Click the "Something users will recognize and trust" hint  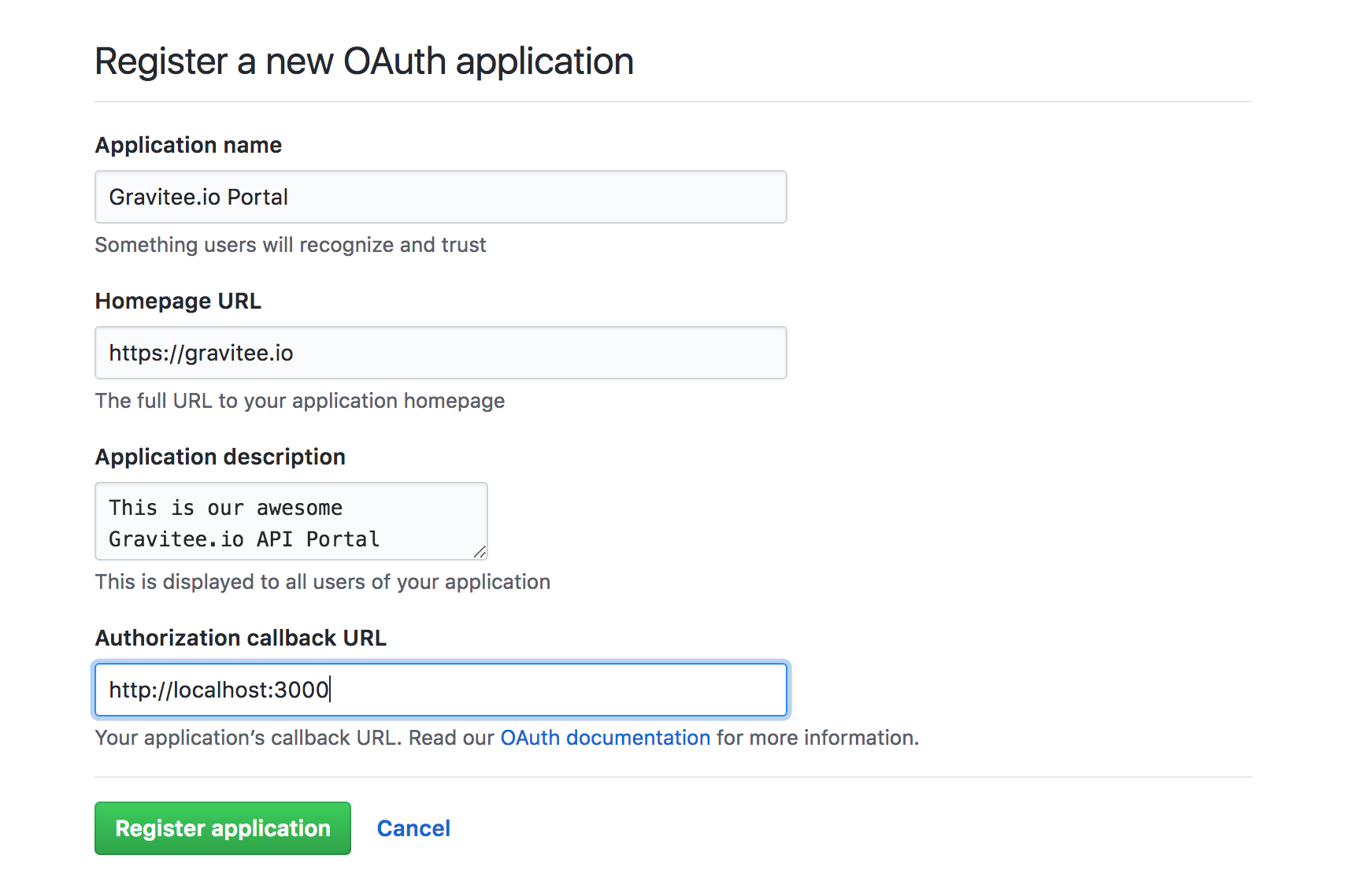pyautogui.click(x=290, y=245)
